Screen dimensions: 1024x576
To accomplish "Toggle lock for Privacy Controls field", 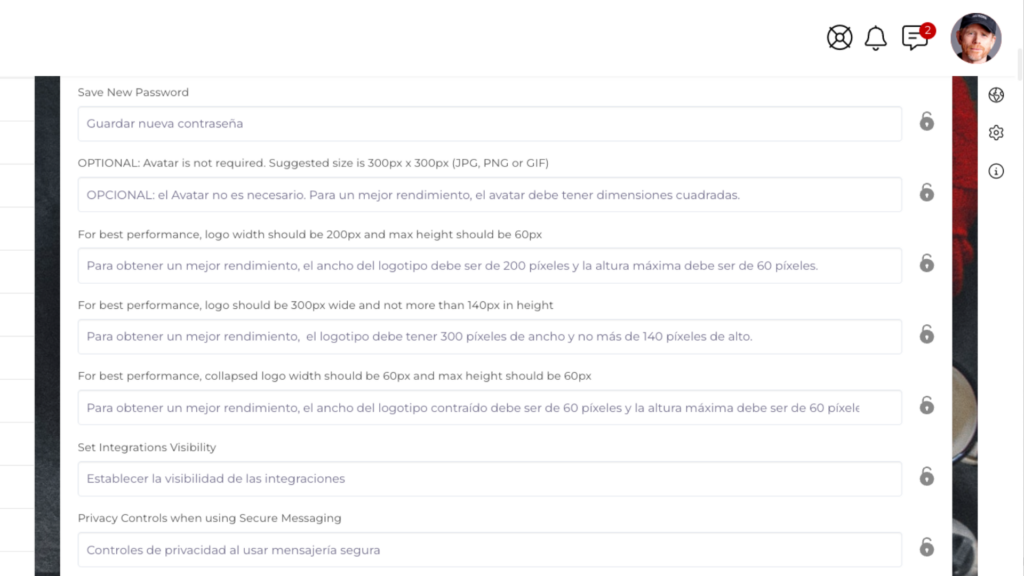I will pos(927,548).
